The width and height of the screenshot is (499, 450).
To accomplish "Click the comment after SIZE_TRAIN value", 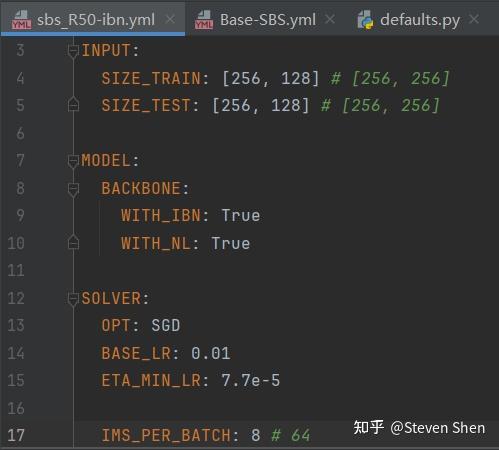I will point(390,79).
